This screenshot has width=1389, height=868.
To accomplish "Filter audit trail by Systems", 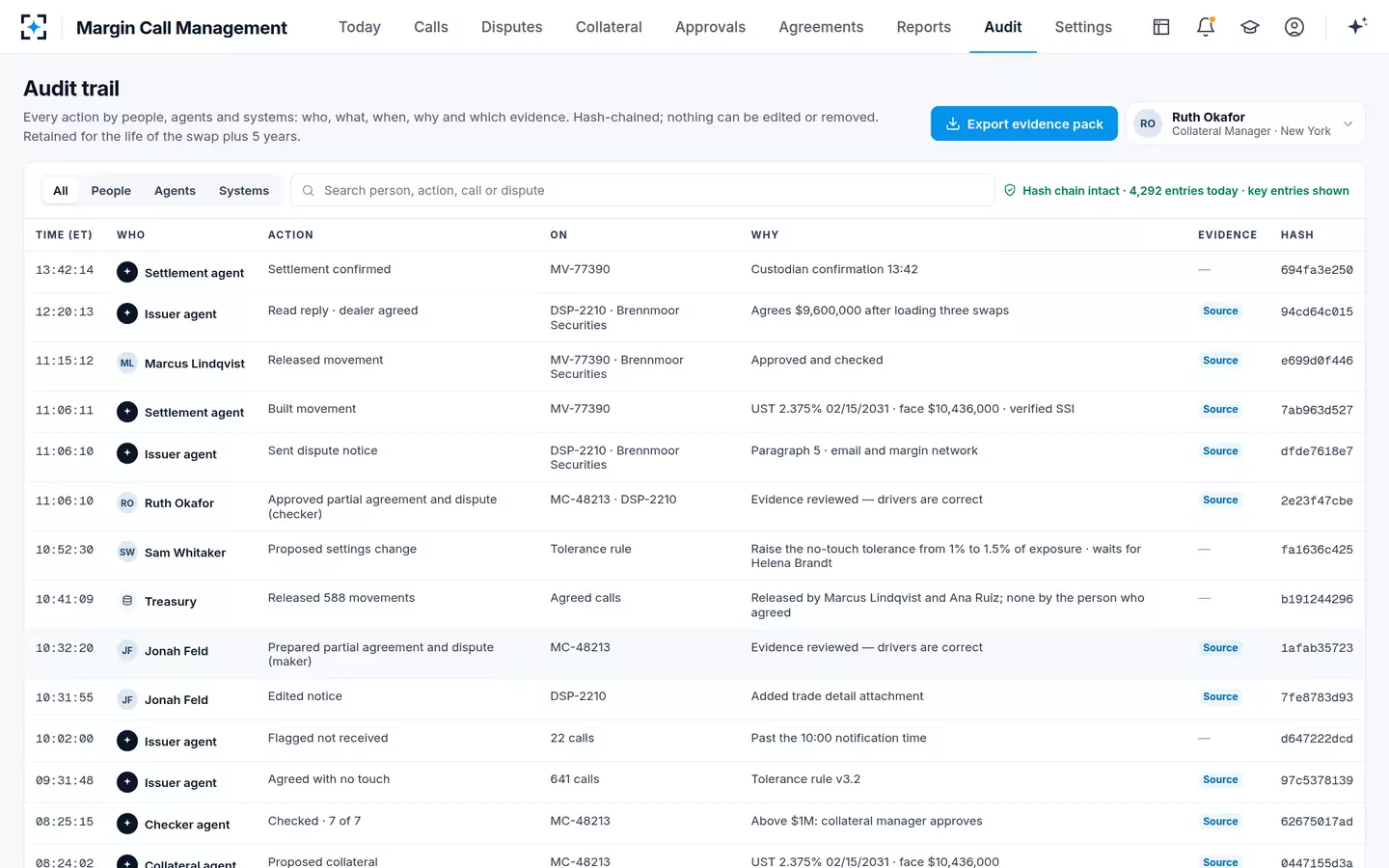I will (x=244, y=191).
